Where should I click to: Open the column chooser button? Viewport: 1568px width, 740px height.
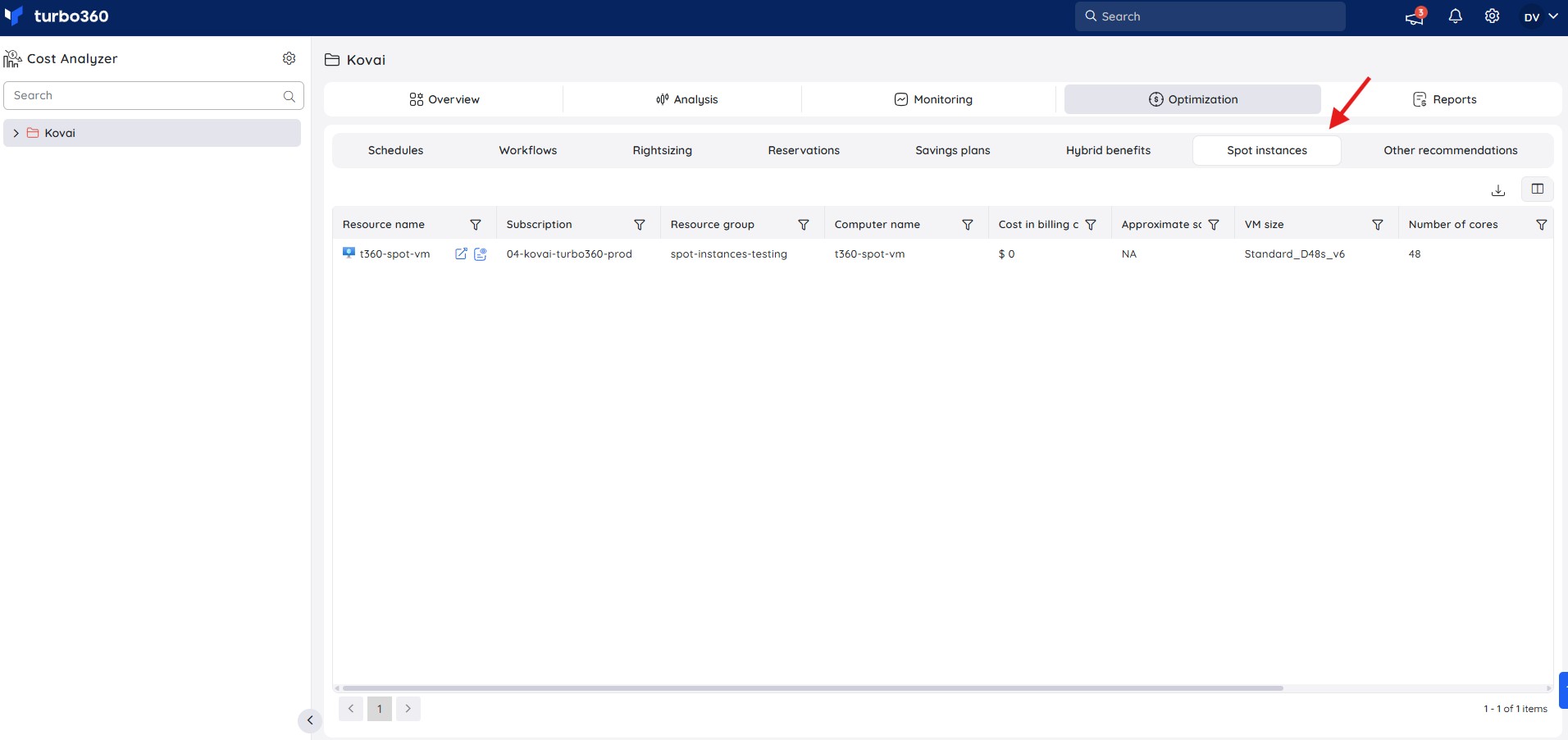tap(1538, 189)
